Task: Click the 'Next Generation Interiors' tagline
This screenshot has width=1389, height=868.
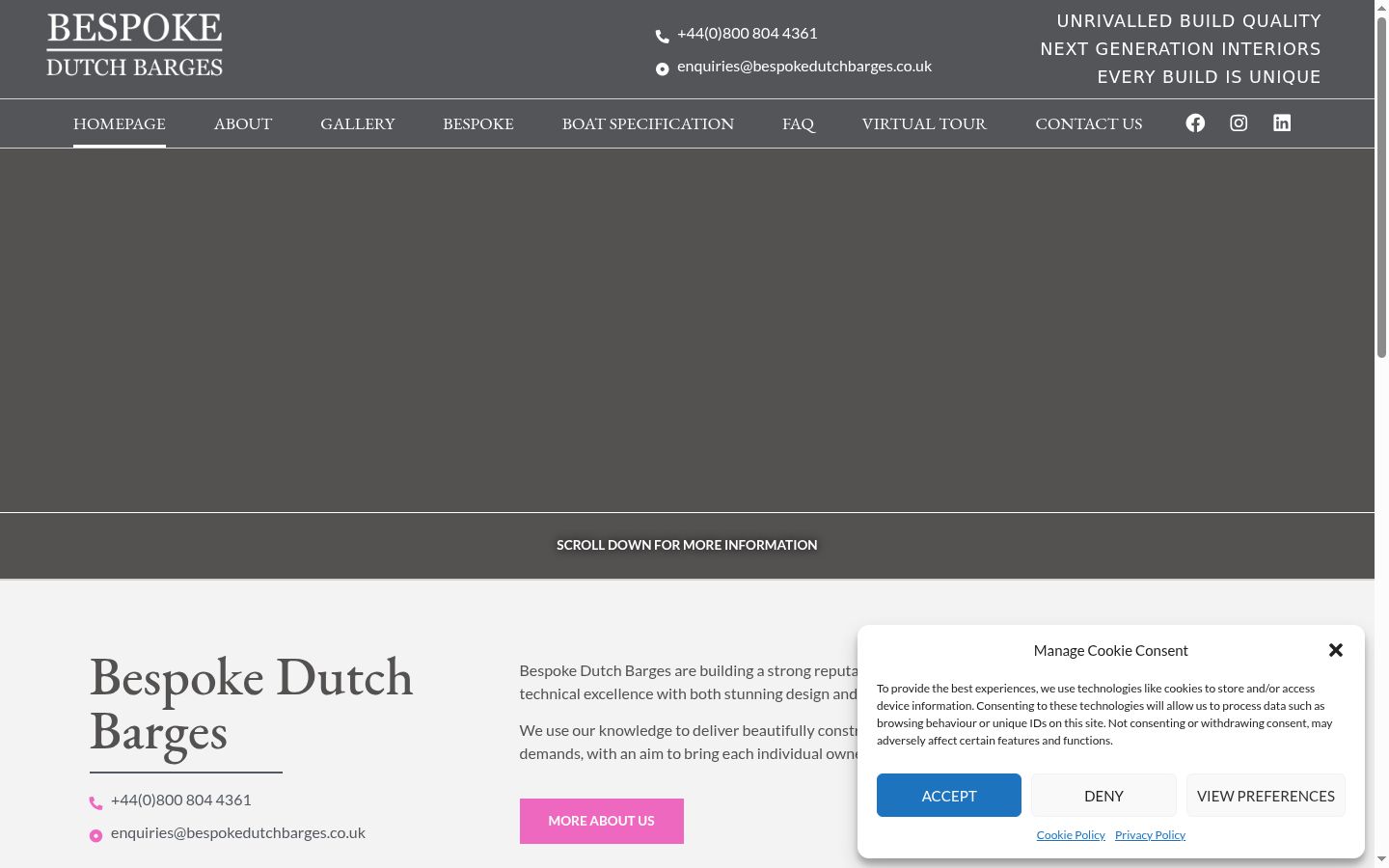Action: [x=1181, y=49]
